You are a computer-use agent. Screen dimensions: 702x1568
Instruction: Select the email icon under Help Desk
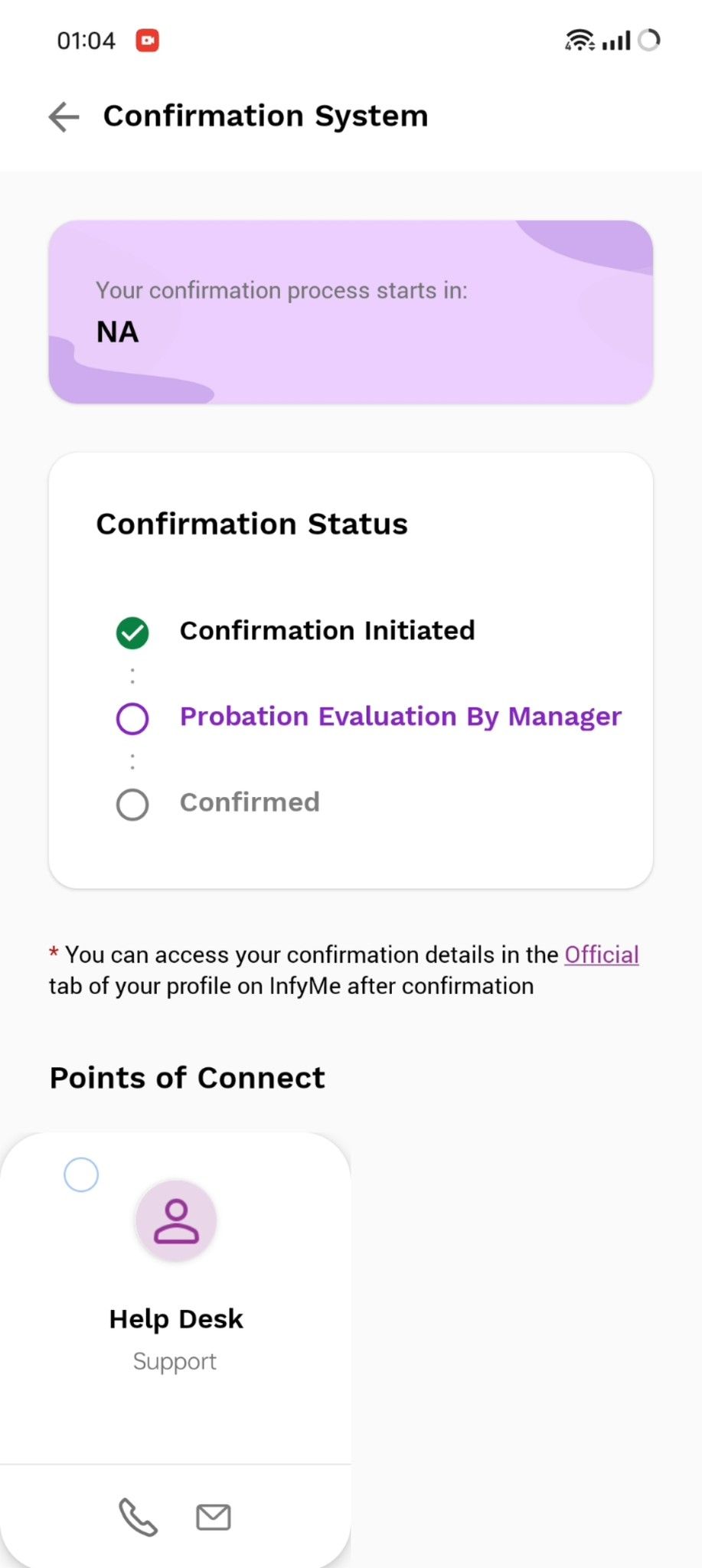pyautogui.click(x=213, y=1517)
